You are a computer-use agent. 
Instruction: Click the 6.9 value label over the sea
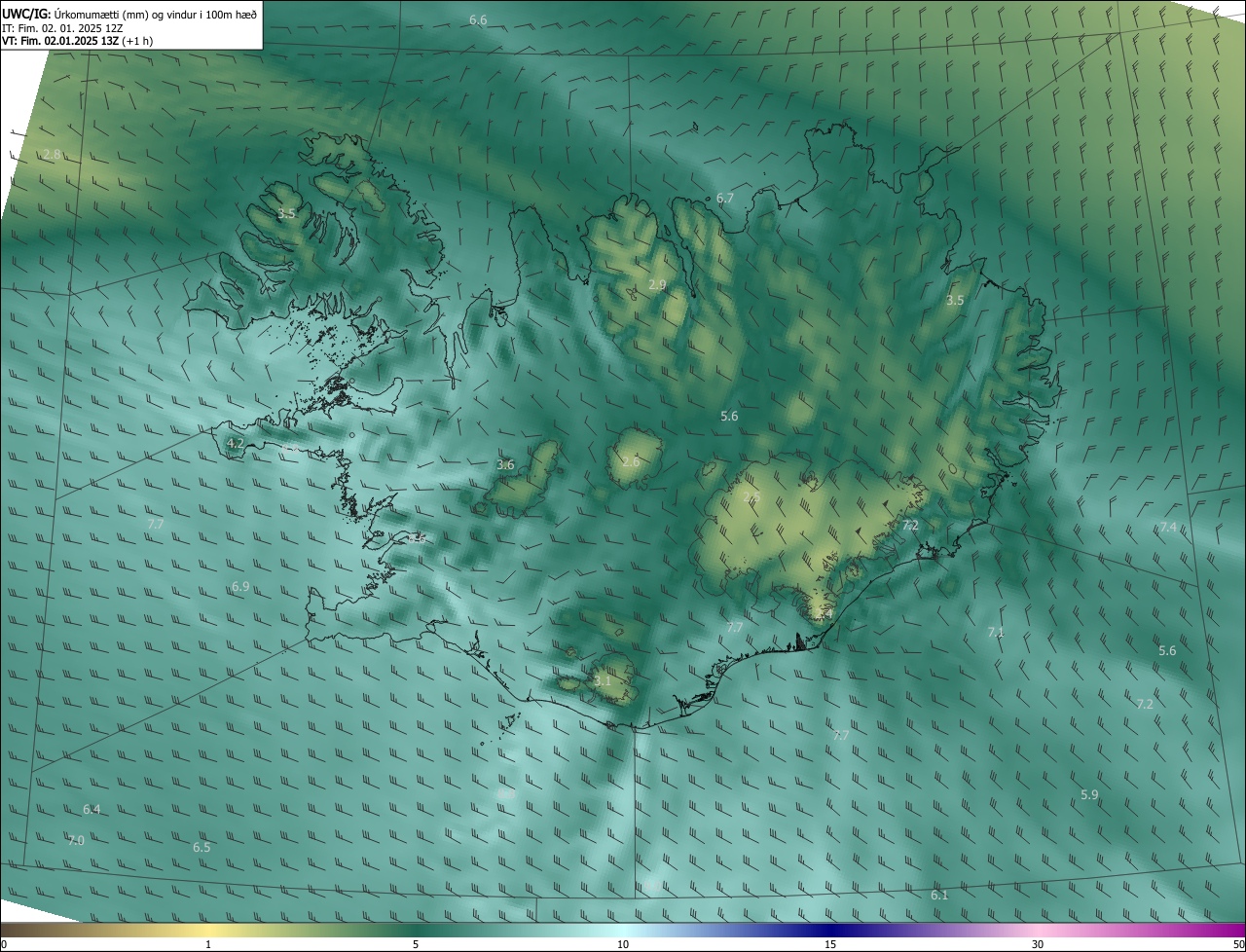point(240,586)
